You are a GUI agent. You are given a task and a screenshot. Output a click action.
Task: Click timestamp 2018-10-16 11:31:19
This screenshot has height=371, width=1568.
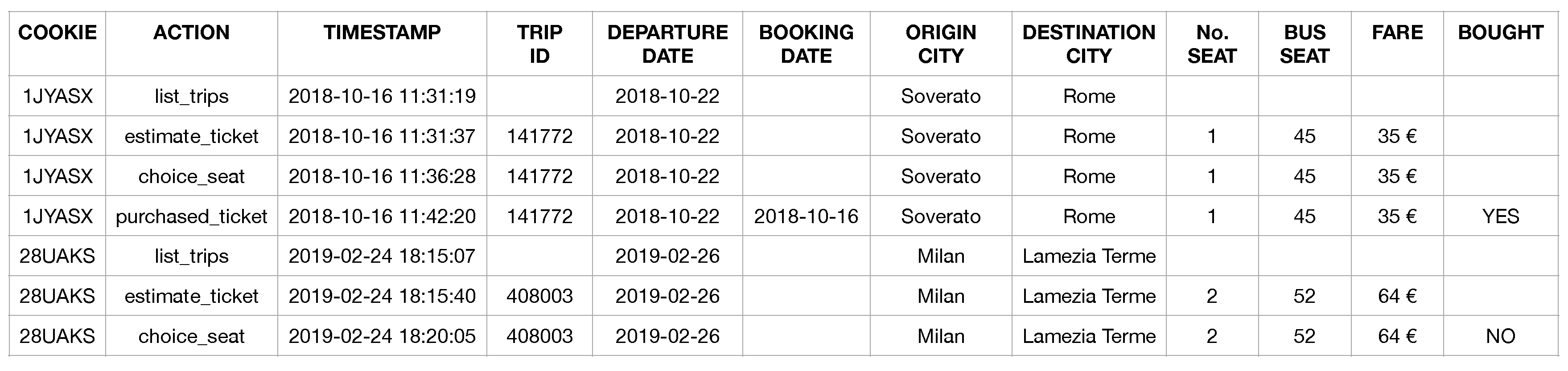pyautogui.click(x=382, y=96)
